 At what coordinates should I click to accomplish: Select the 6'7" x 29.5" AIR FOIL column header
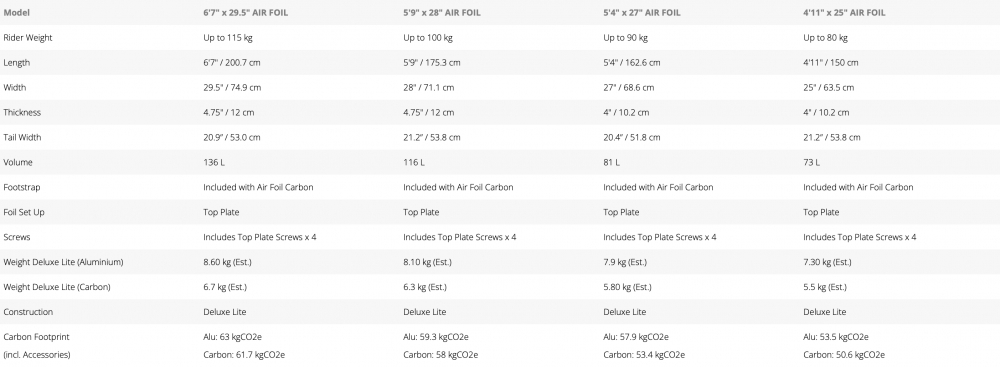[246, 13]
